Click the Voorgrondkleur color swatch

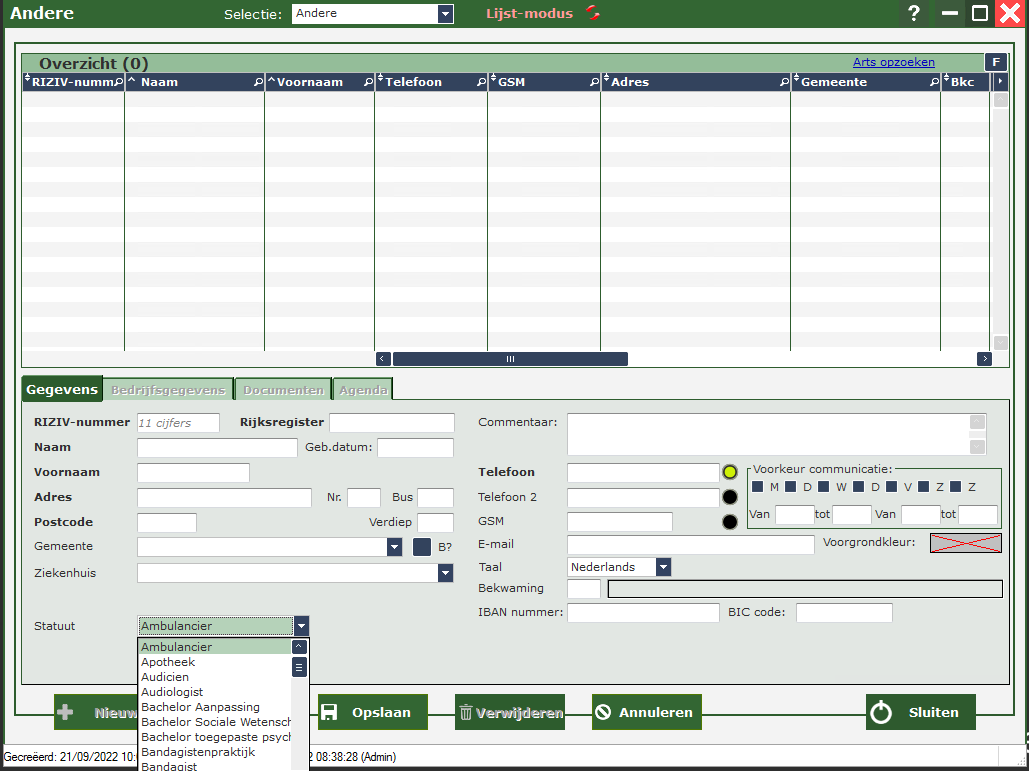(x=965, y=543)
